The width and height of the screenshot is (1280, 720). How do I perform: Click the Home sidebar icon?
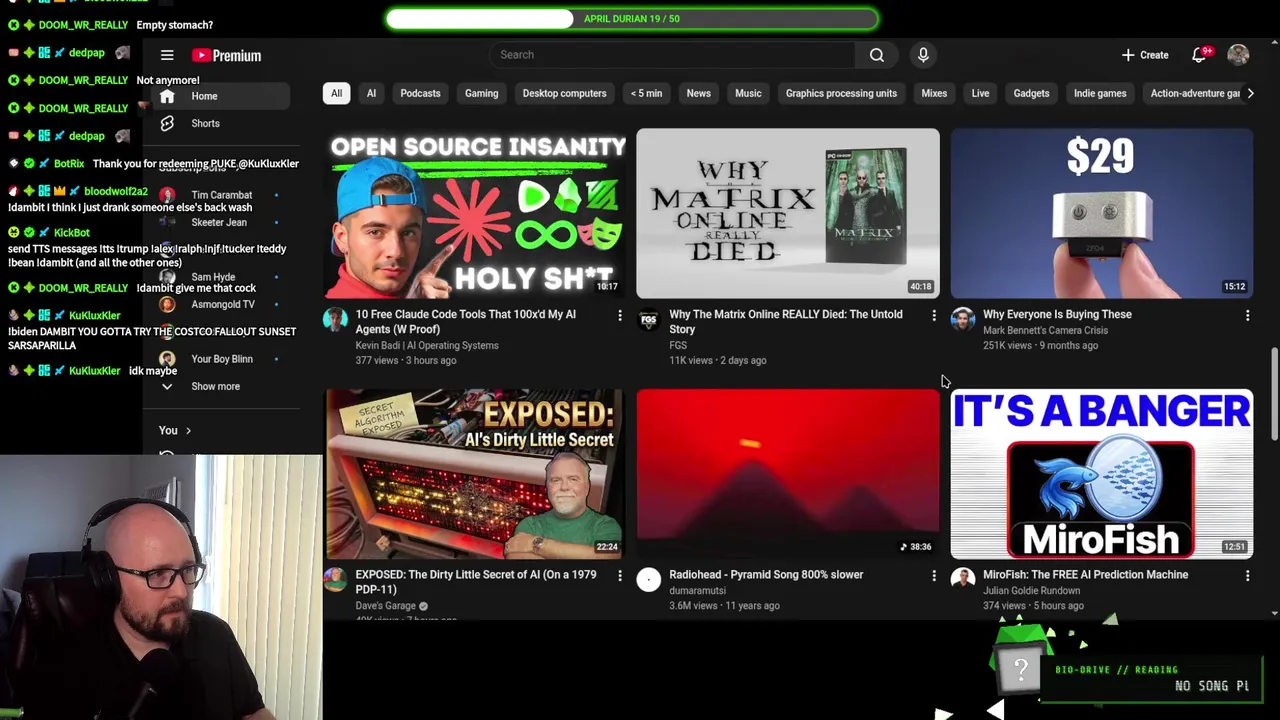point(167,96)
